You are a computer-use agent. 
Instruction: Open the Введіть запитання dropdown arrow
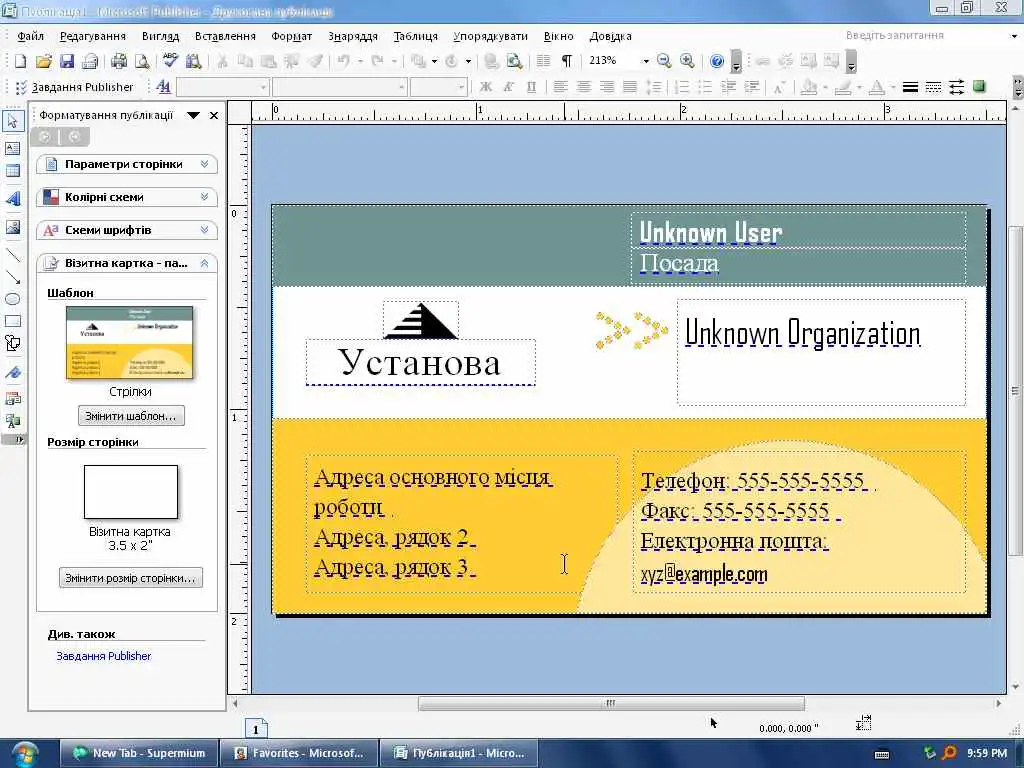coord(1014,36)
